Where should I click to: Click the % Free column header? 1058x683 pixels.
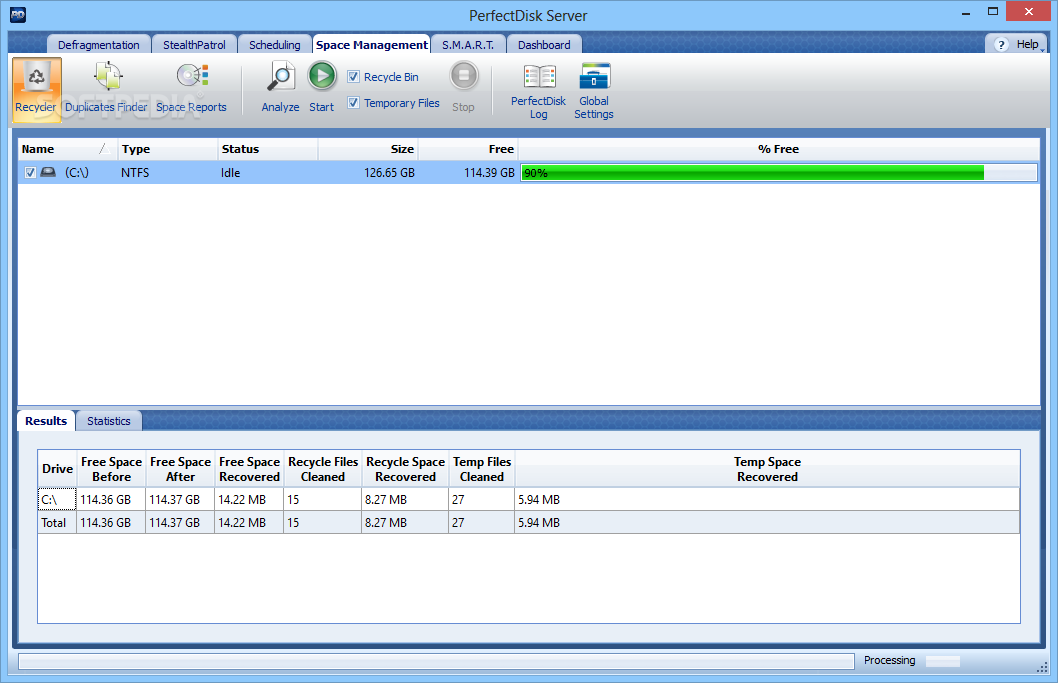point(779,149)
